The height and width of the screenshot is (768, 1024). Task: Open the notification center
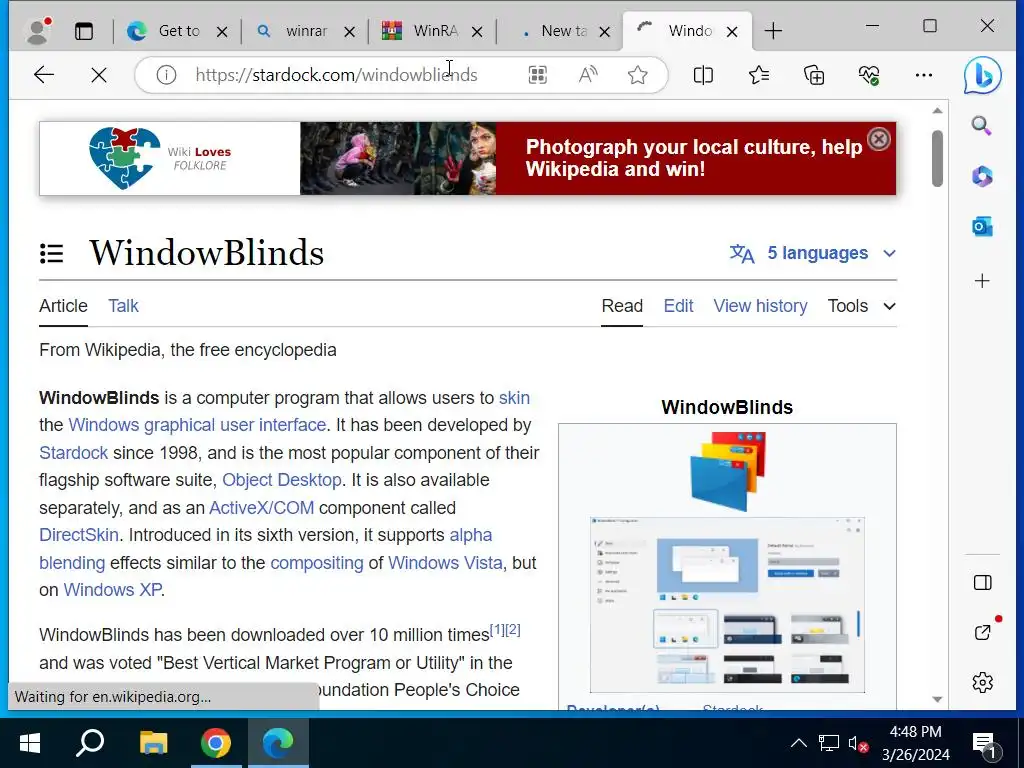point(986,744)
